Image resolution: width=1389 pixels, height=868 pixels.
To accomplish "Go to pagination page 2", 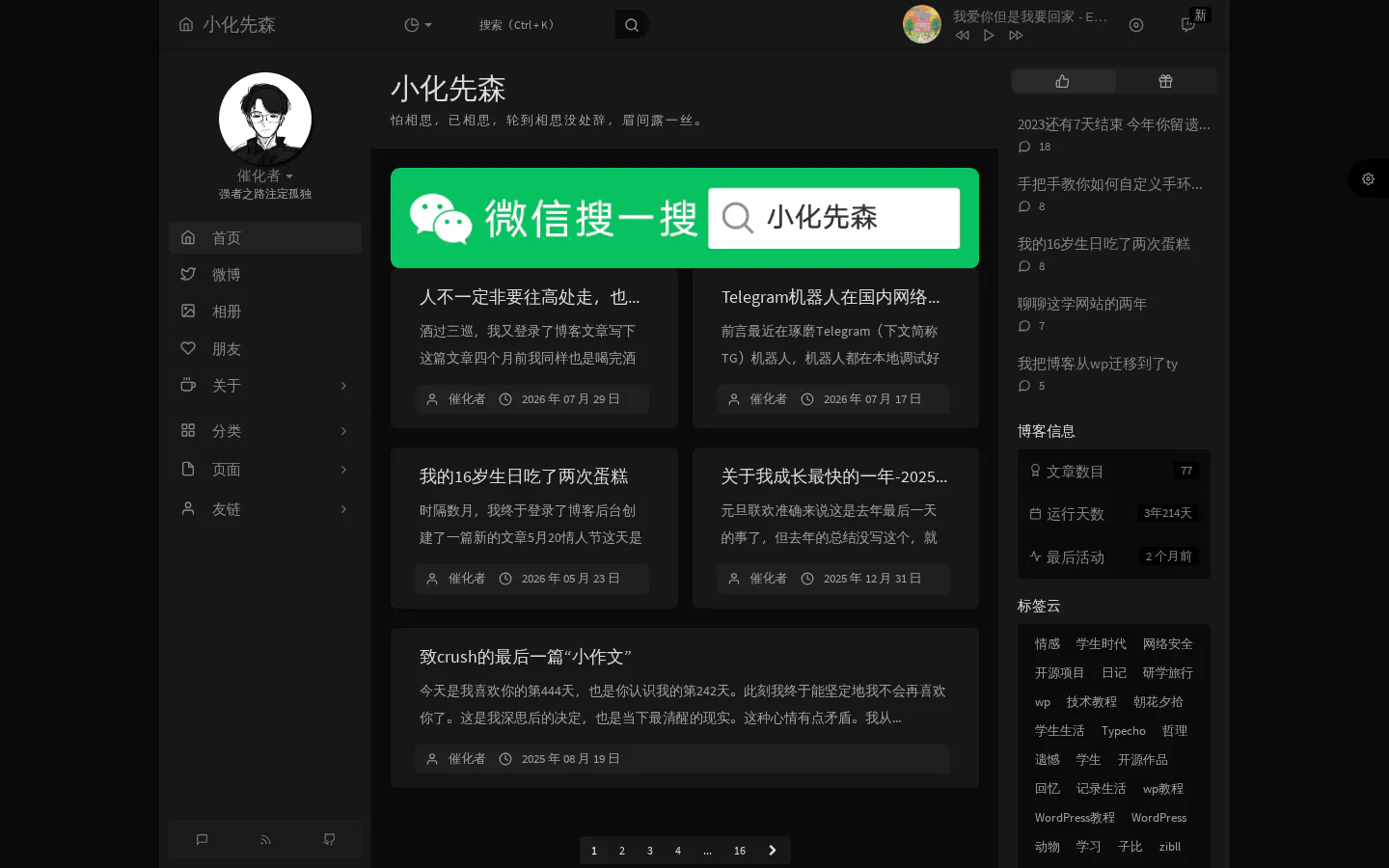I will (x=622, y=851).
